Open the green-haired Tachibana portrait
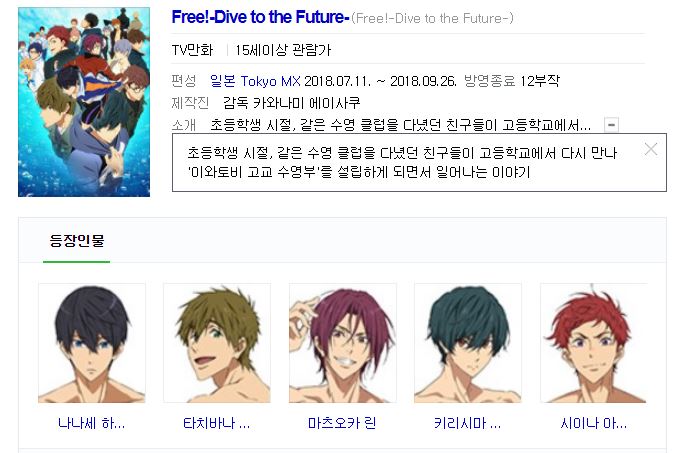This screenshot has width=680, height=453. tap(217, 343)
